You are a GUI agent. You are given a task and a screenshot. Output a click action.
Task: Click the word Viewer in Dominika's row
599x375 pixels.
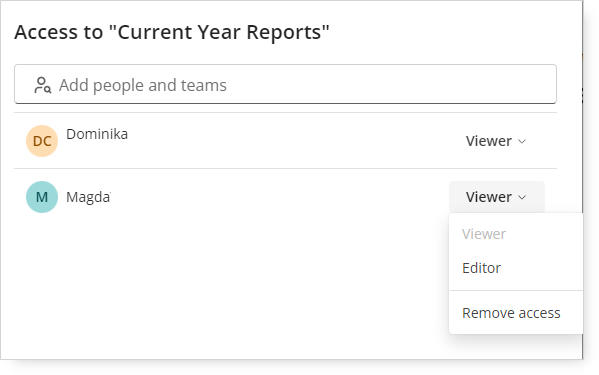click(489, 141)
